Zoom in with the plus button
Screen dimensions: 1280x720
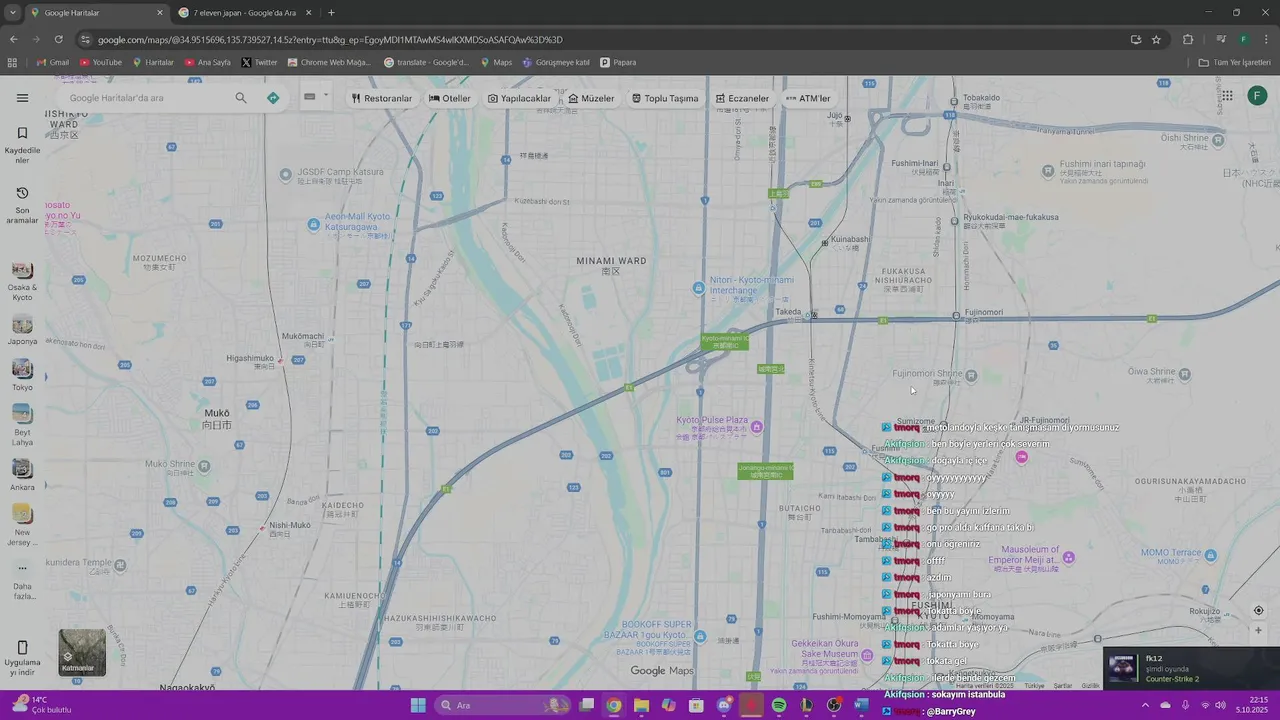click(x=1258, y=630)
